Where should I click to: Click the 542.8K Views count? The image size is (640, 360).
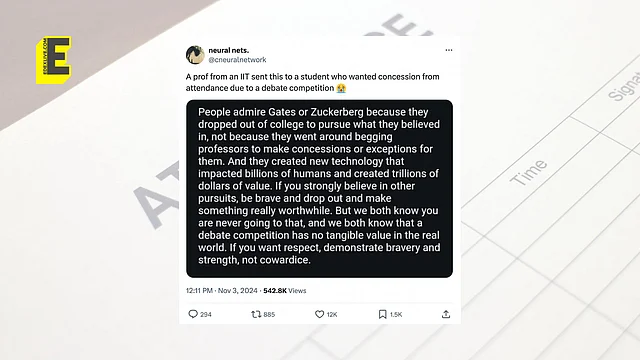[284, 291]
